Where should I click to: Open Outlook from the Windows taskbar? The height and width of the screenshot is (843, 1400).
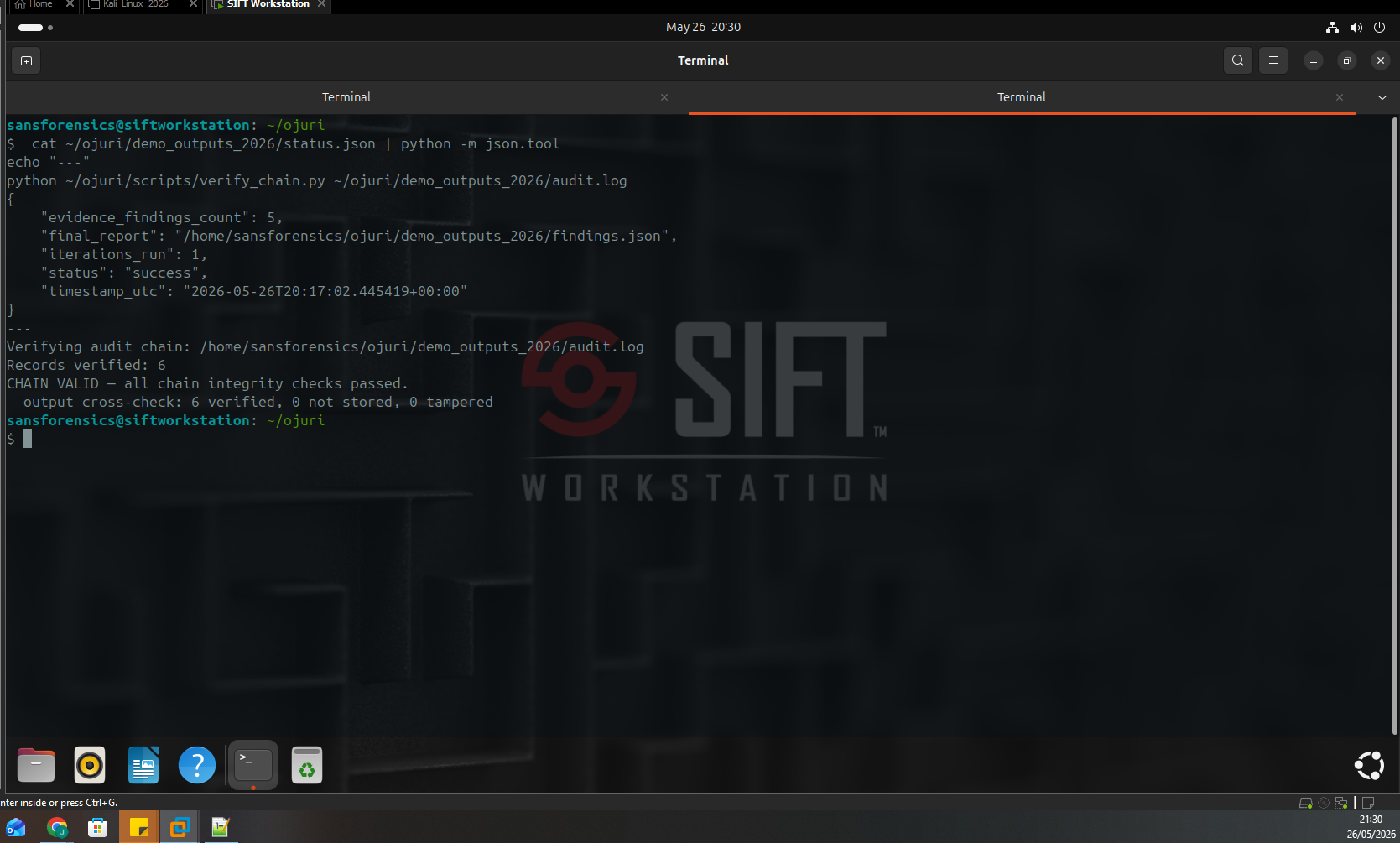tap(16, 828)
